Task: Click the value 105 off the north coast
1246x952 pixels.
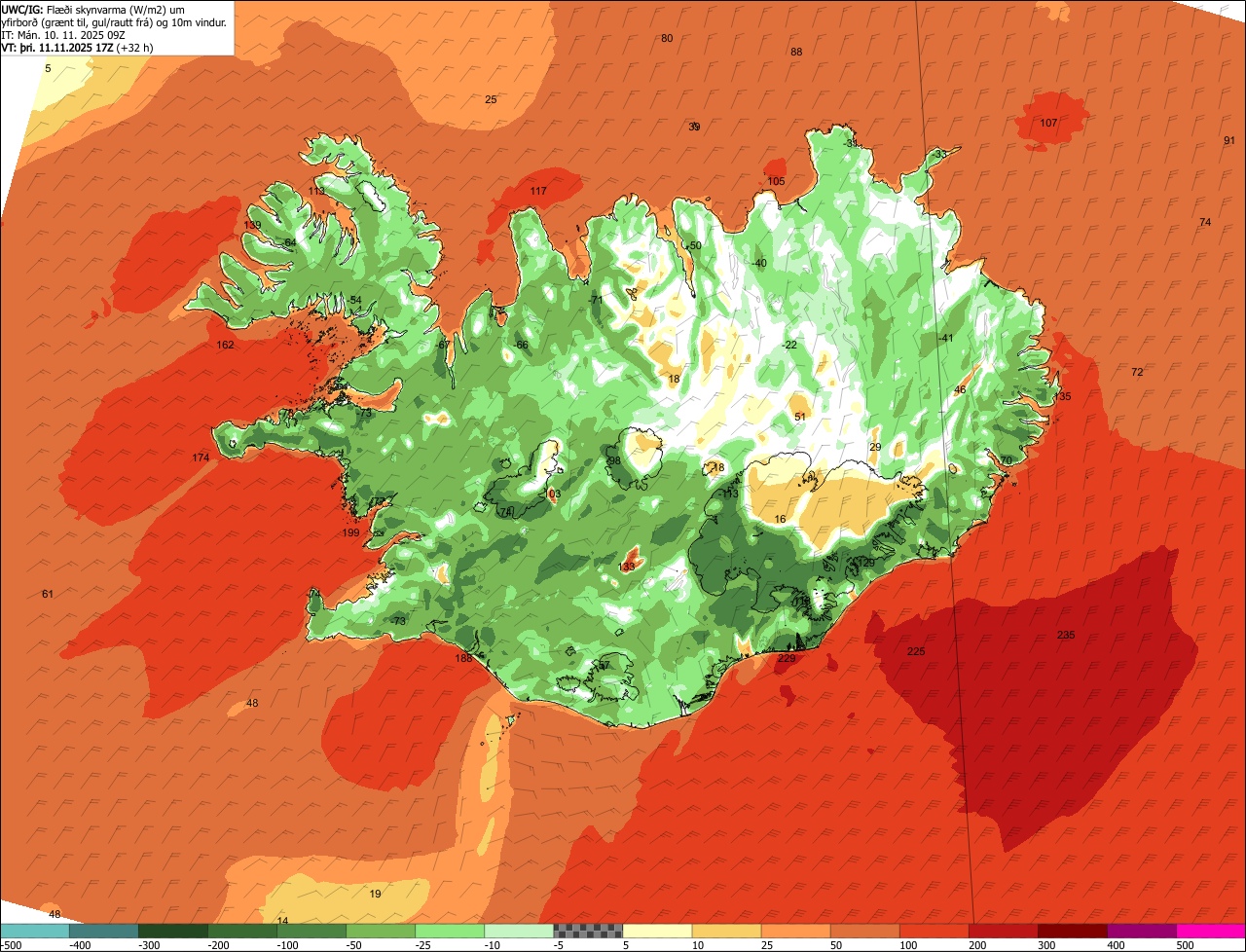Action: tap(776, 181)
